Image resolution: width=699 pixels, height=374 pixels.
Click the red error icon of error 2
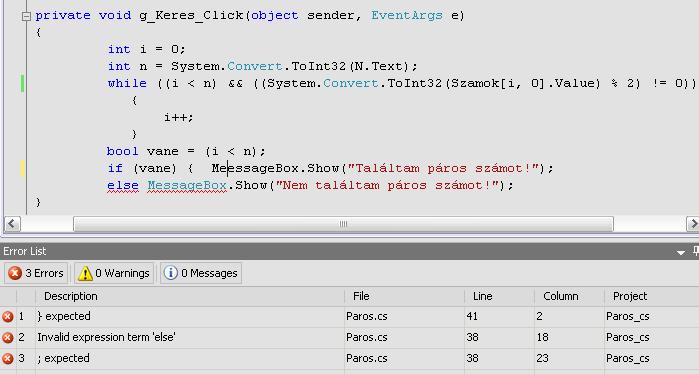tap(8, 337)
